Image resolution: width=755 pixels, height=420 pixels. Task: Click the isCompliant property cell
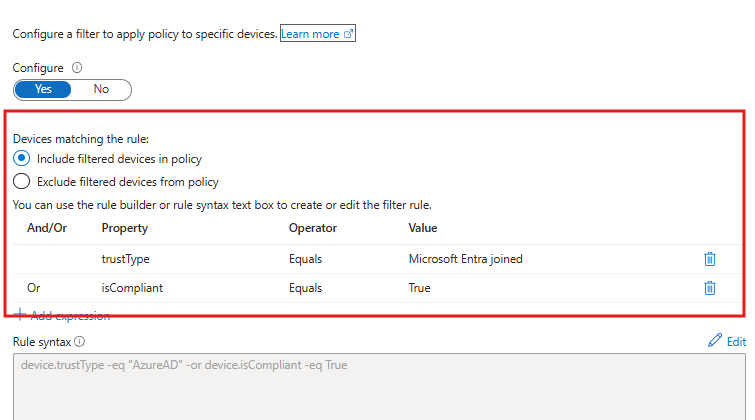click(132, 288)
